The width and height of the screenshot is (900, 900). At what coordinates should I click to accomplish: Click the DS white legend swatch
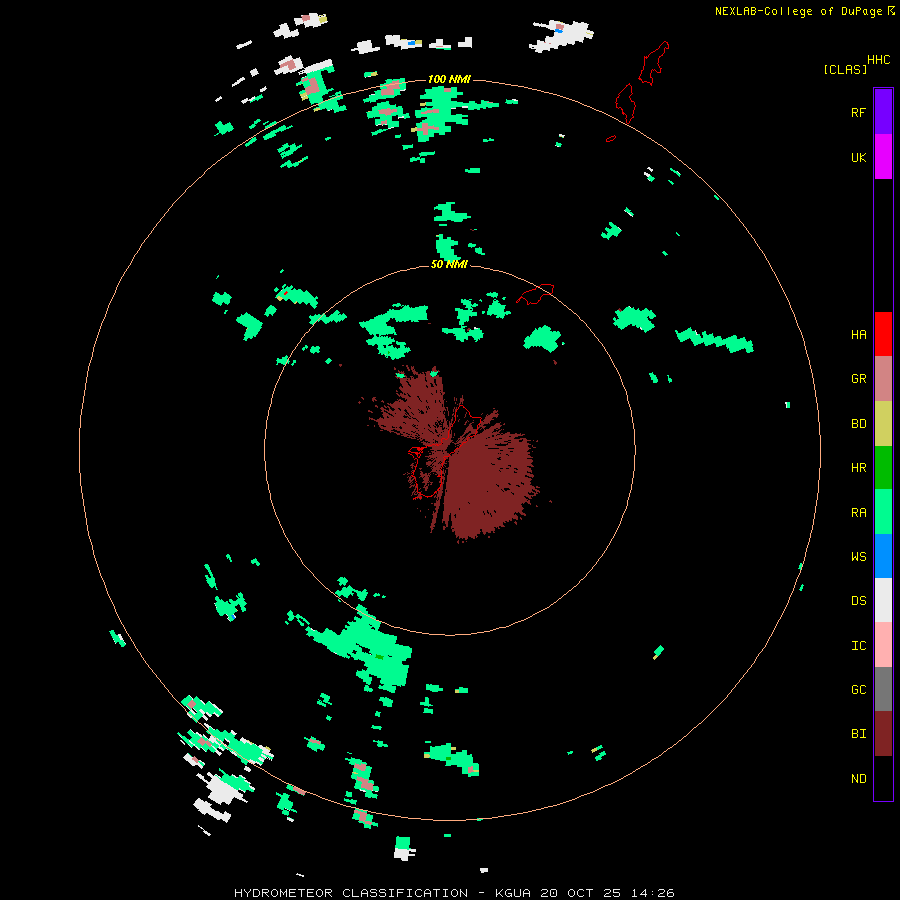click(x=883, y=600)
